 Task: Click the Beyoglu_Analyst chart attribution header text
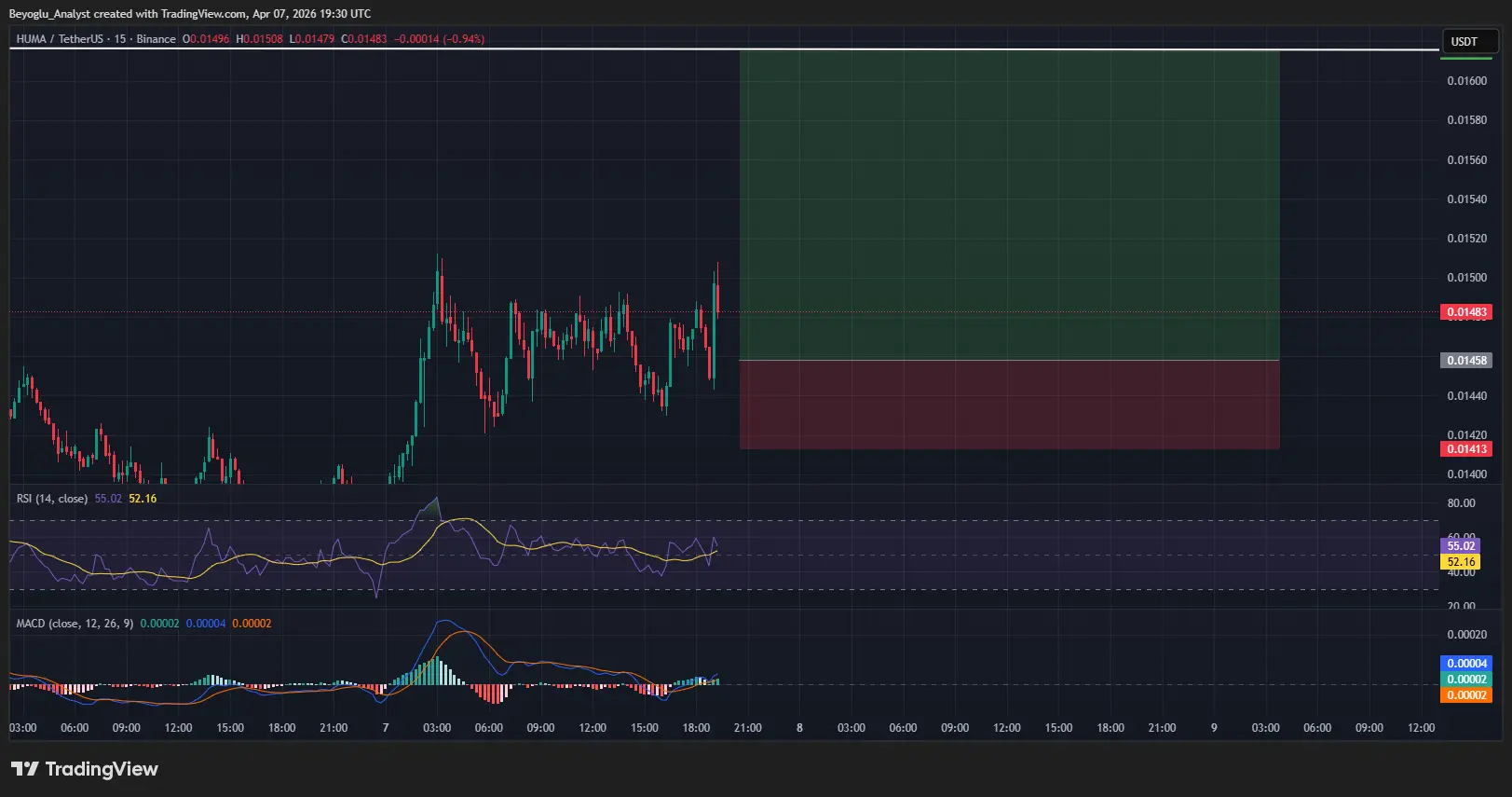pyautogui.click(x=190, y=14)
